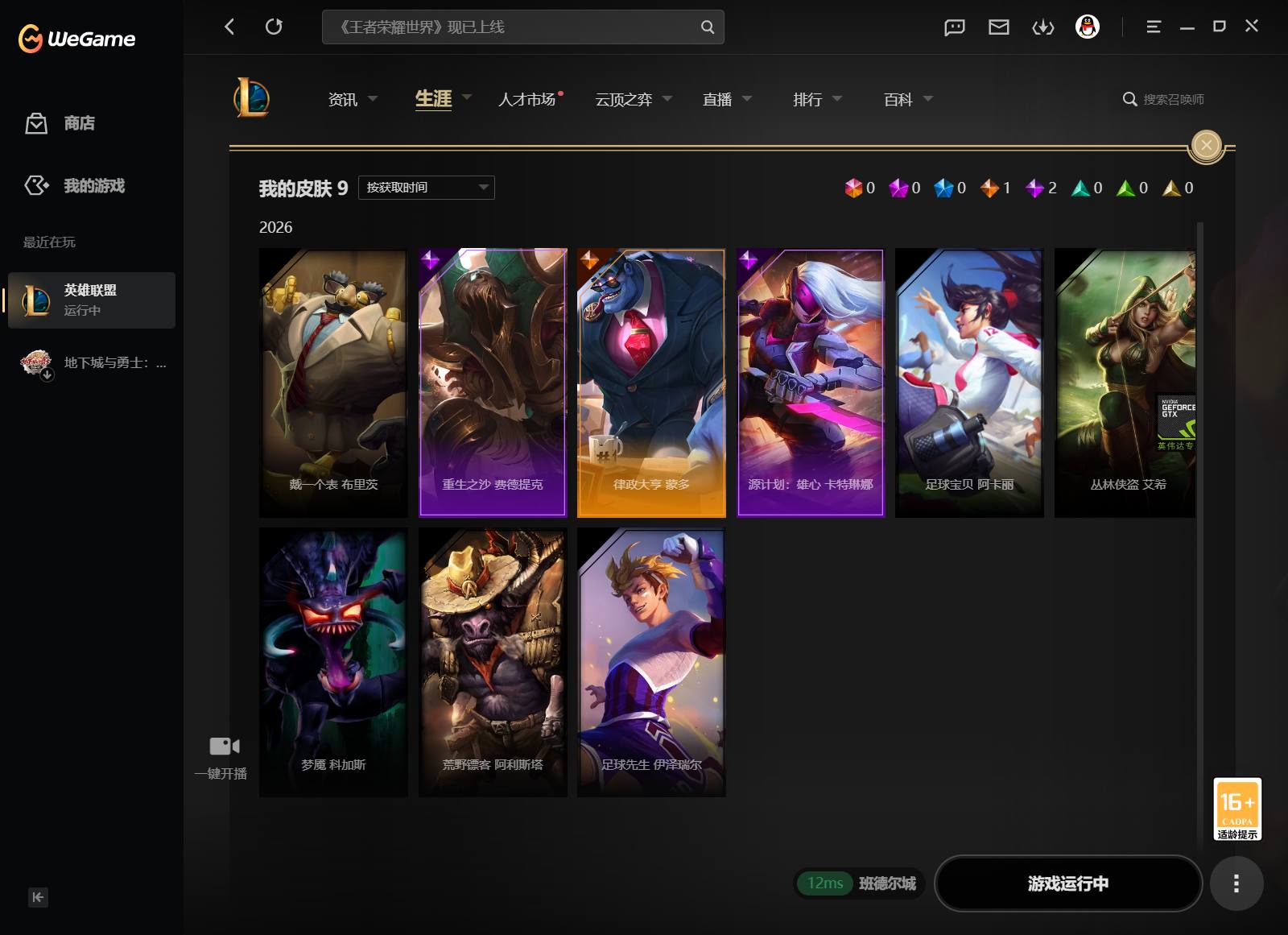This screenshot has height=935, width=1288.
Task: Open the 梦魇 科加斯 skin card
Action: [333, 663]
